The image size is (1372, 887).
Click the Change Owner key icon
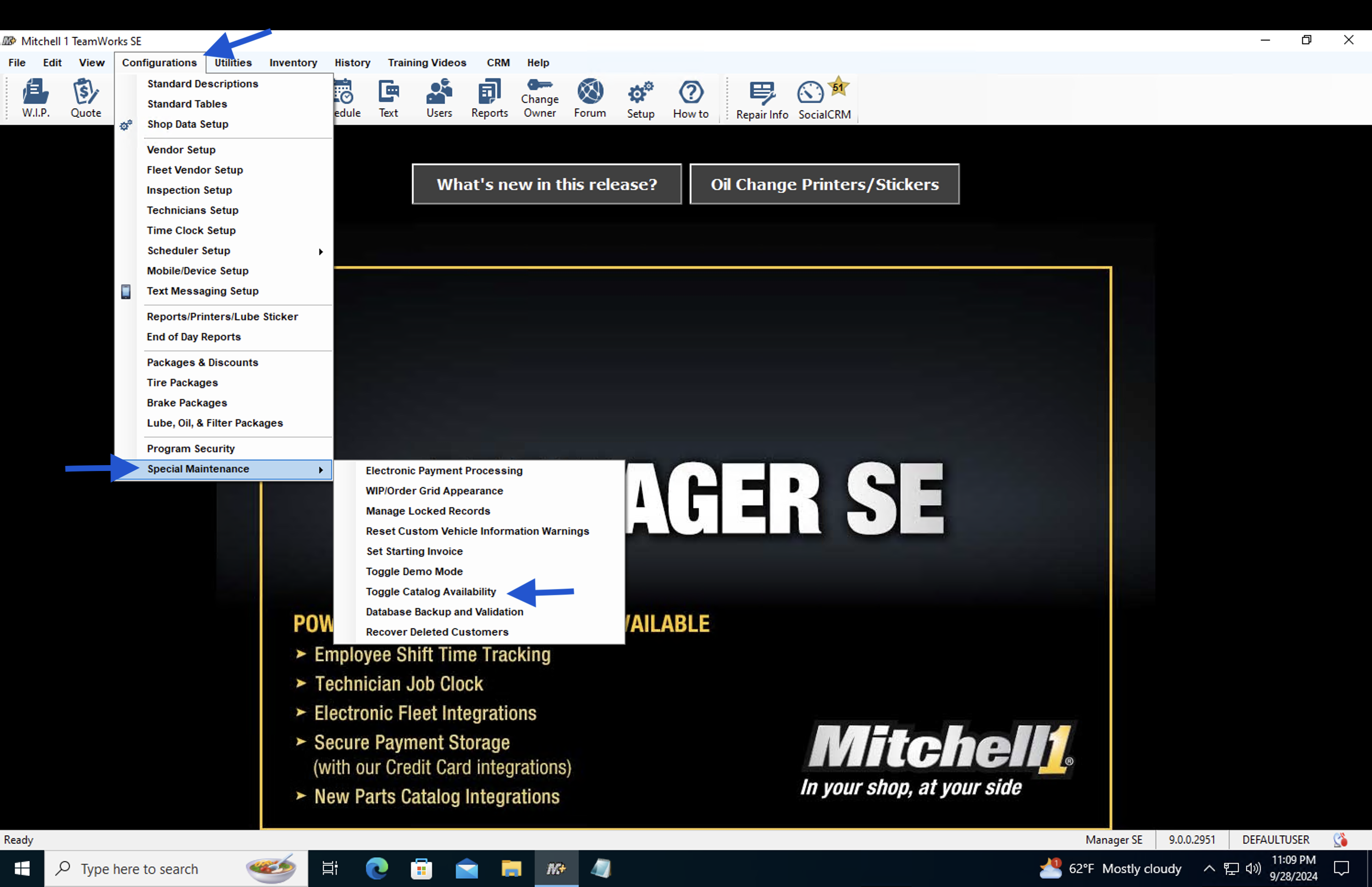pyautogui.click(x=539, y=99)
